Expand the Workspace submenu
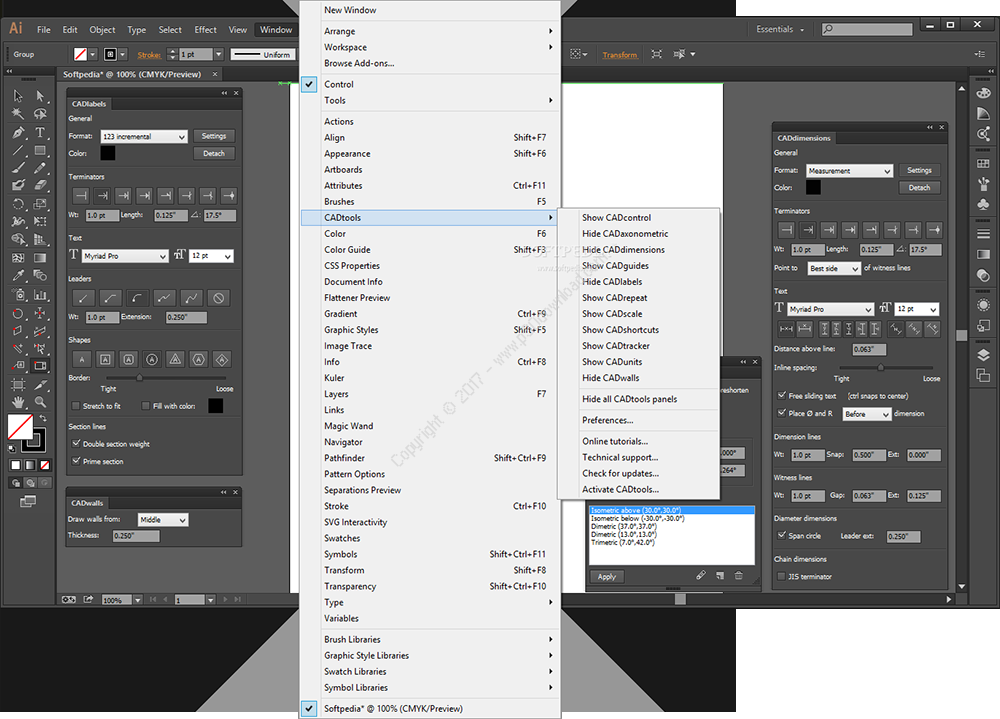Screen dimensions: 1000x719 click(x=430, y=47)
